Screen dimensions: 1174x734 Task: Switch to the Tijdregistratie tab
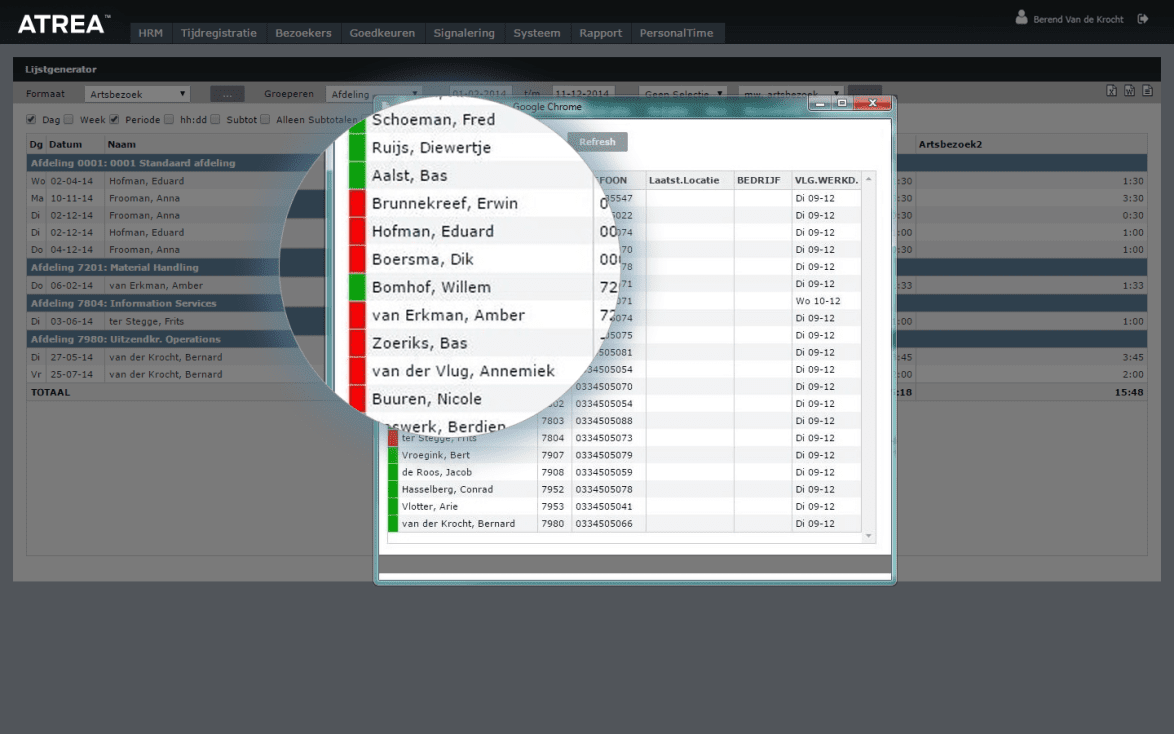click(219, 32)
